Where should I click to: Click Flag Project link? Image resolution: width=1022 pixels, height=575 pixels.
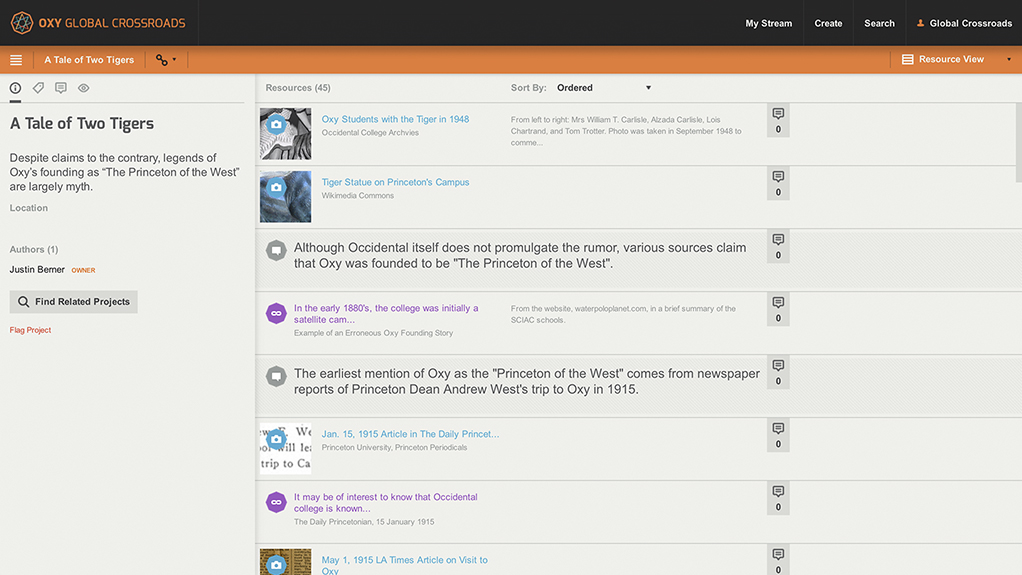point(30,330)
